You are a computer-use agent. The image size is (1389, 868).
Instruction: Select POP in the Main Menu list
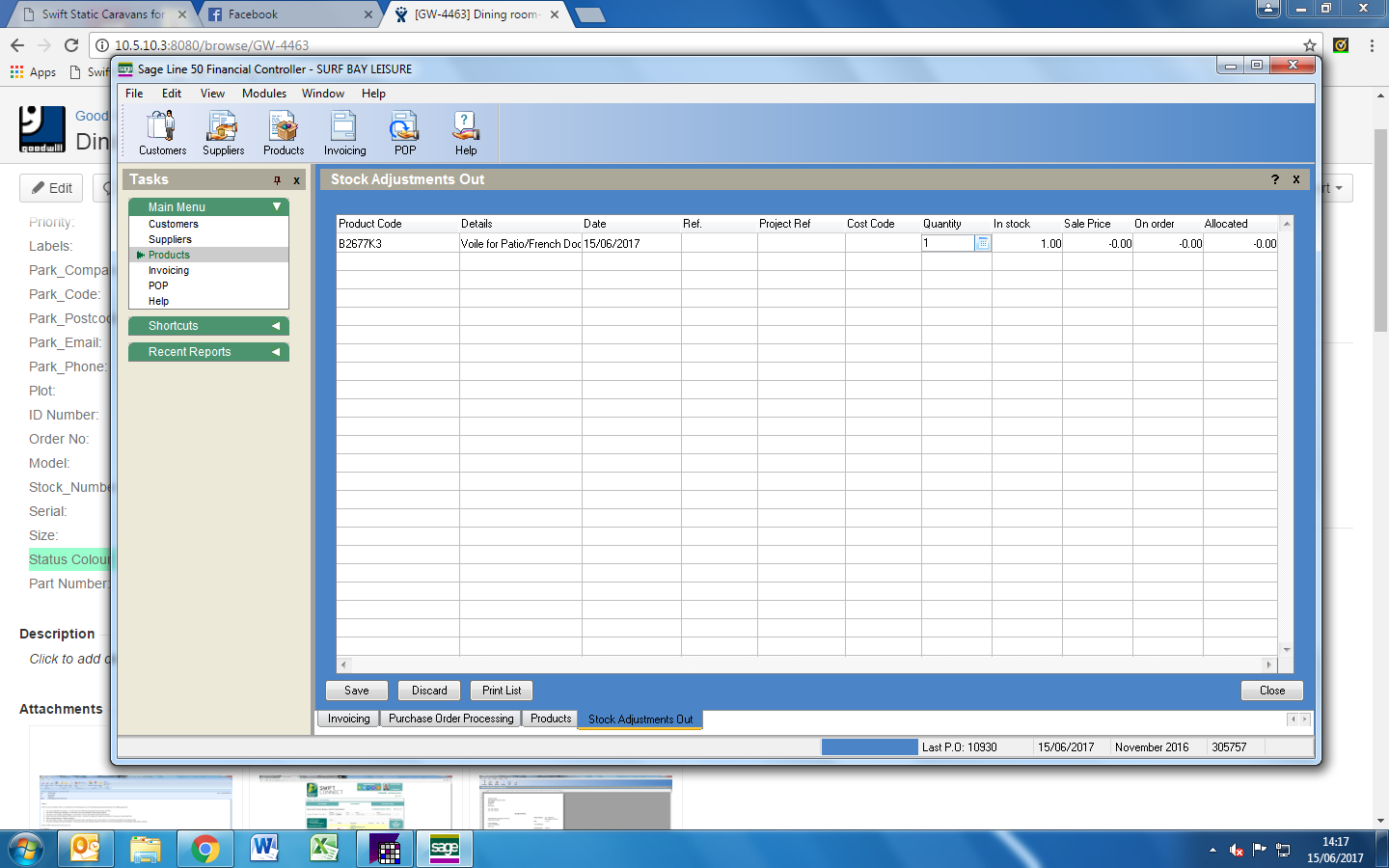coord(158,285)
